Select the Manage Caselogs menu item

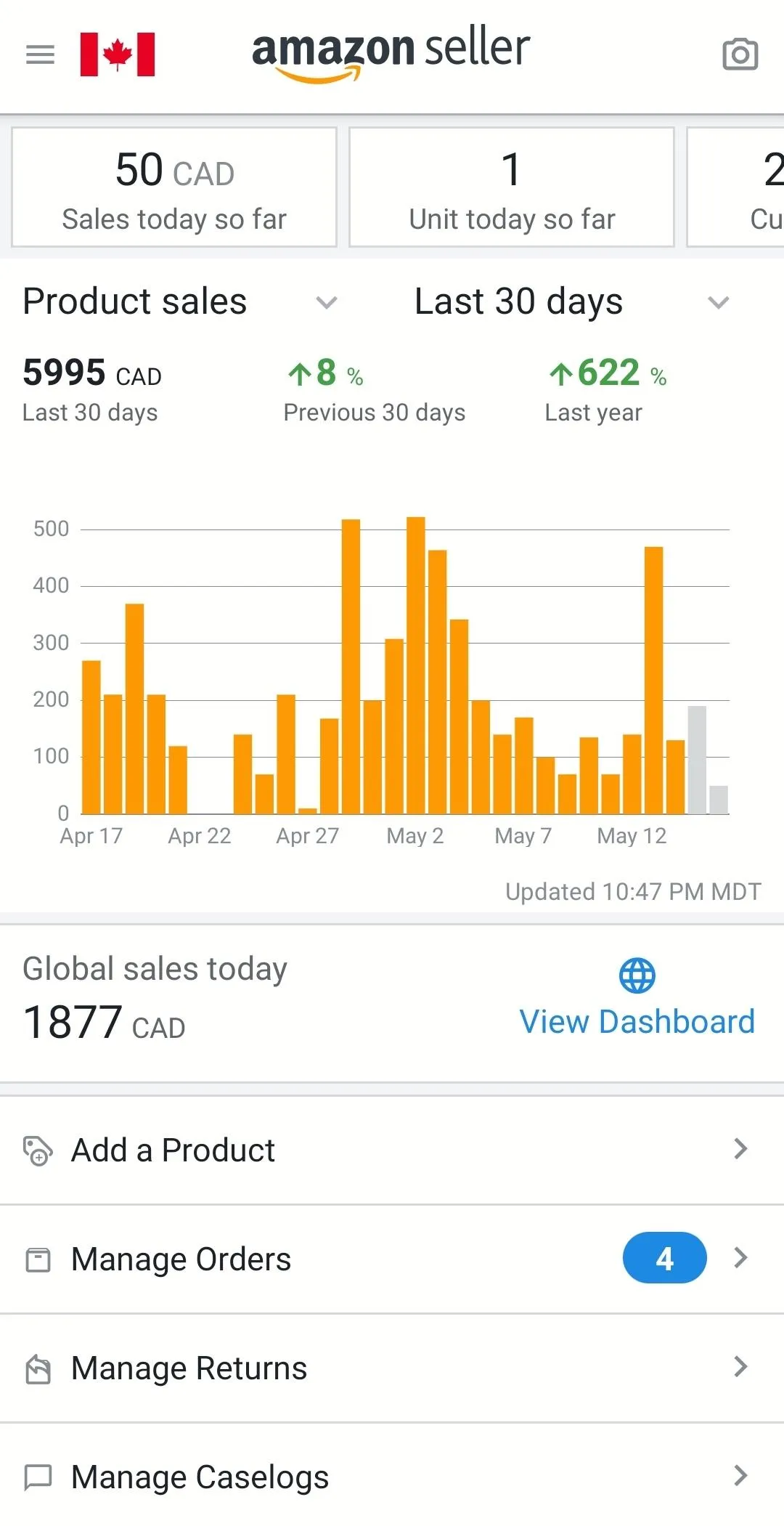click(200, 1477)
